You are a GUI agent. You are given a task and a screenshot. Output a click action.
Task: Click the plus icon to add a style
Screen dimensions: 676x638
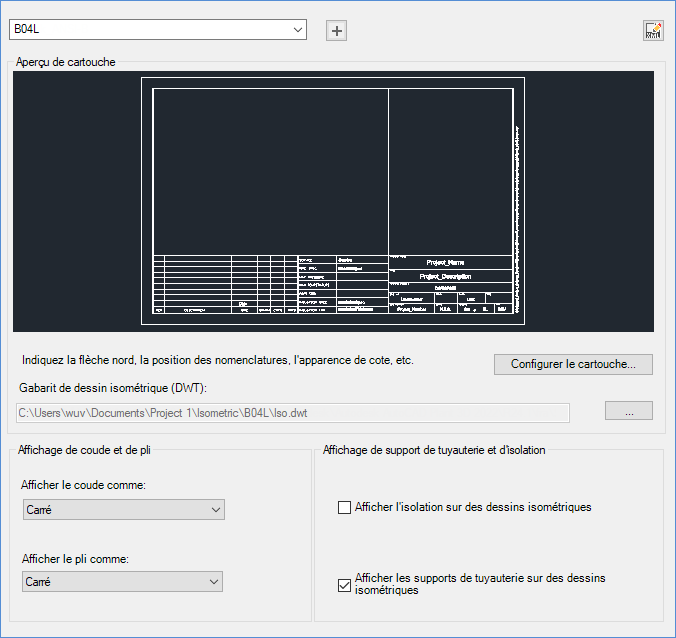pos(336,31)
